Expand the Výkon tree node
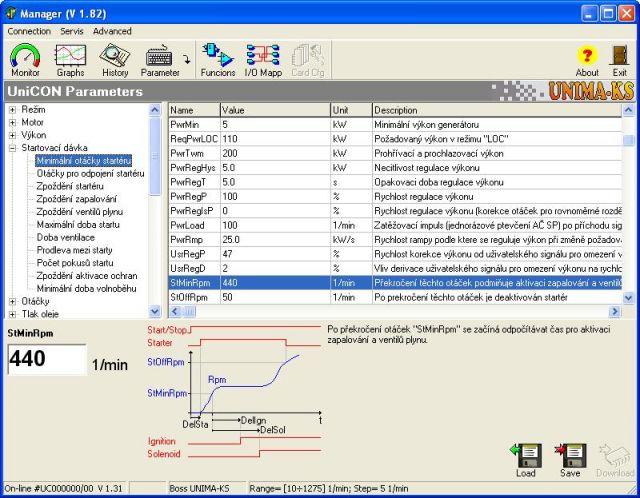The height and width of the screenshot is (498, 640). tap(13, 135)
